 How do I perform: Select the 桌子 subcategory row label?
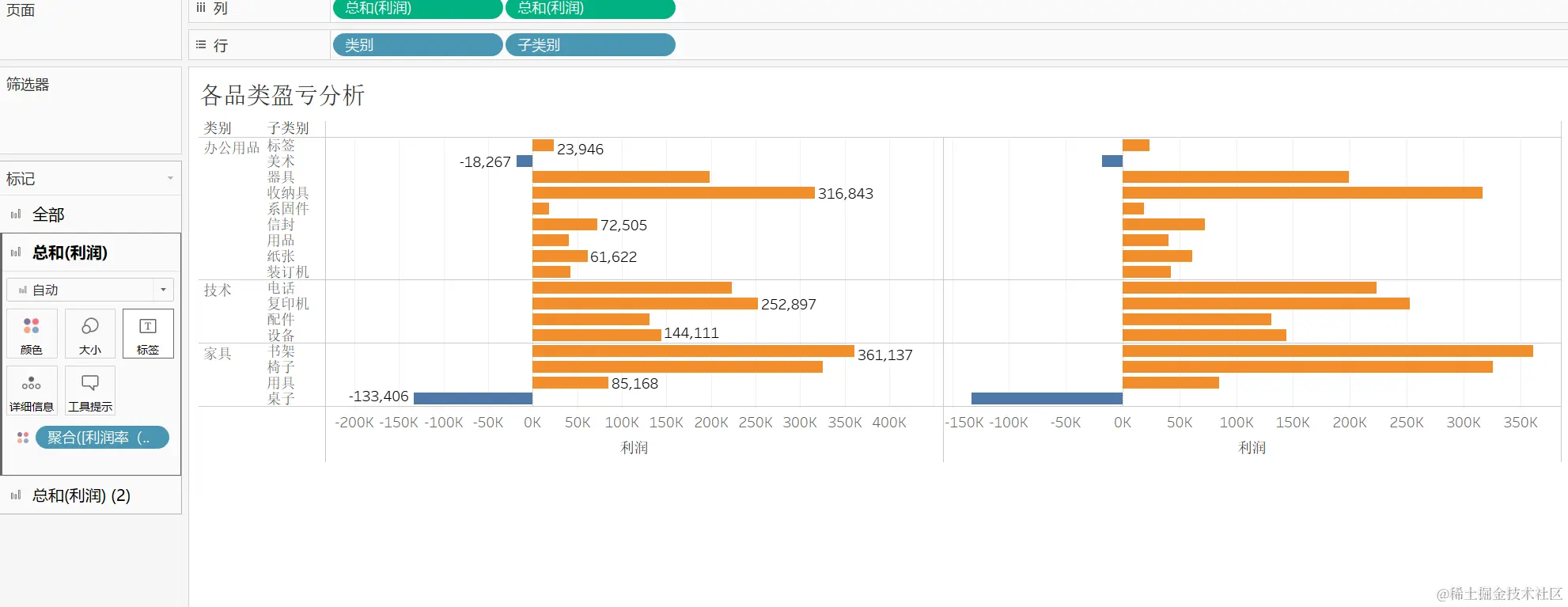281,399
